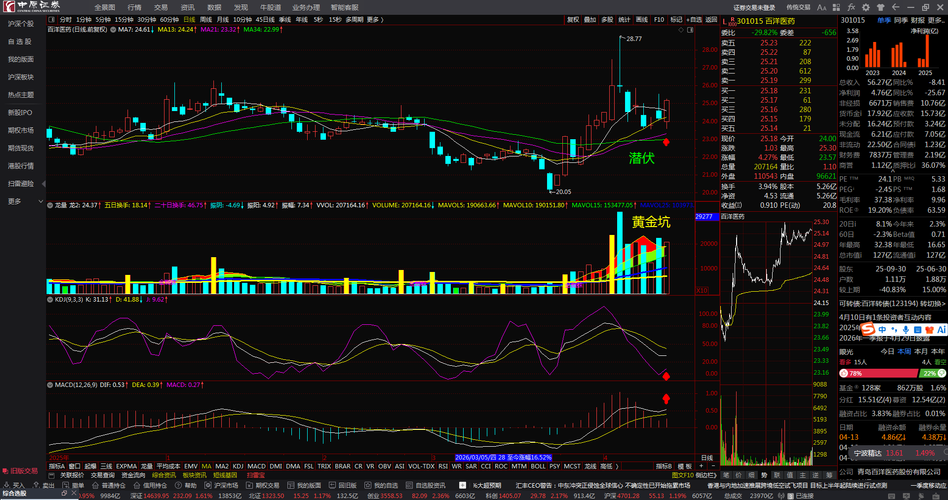This screenshot has height=500, width=948.
Task: Open 旧版交易 in left sidebar
Action: pyautogui.click(x=20, y=470)
